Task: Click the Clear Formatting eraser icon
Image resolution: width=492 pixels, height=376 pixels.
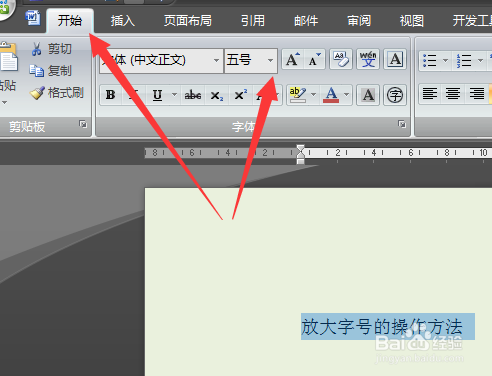Action: (341, 60)
